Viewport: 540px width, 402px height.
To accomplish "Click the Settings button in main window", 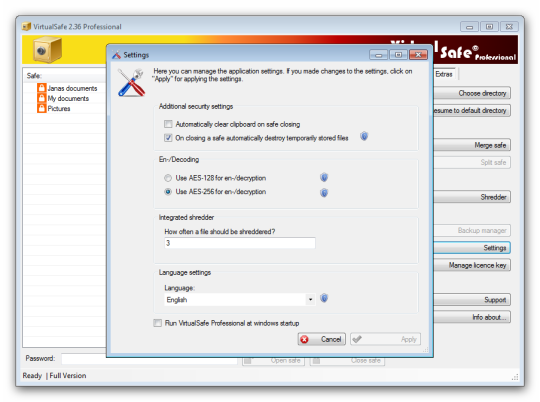I will [472, 248].
